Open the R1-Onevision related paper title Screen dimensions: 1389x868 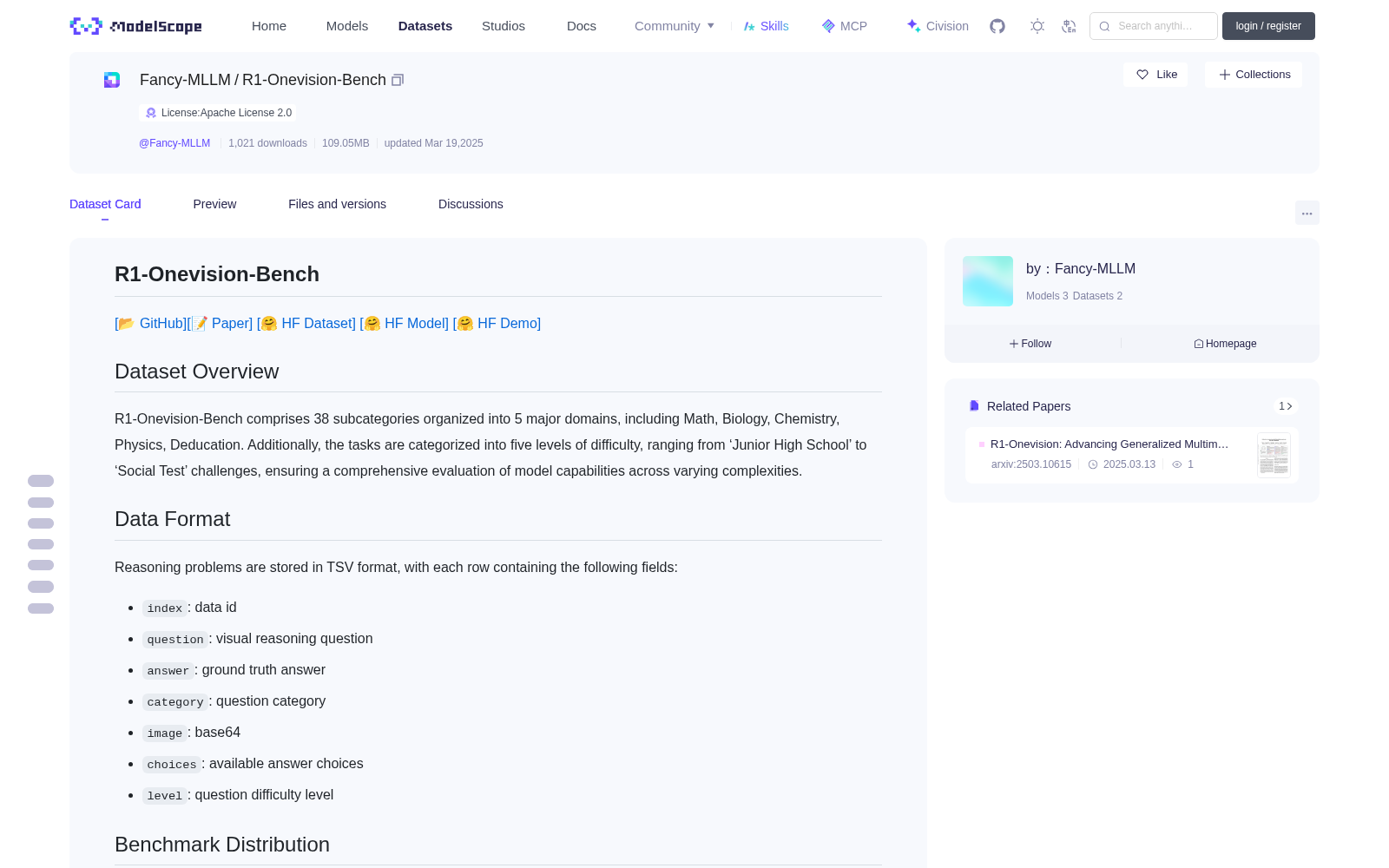click(1109, 444)
